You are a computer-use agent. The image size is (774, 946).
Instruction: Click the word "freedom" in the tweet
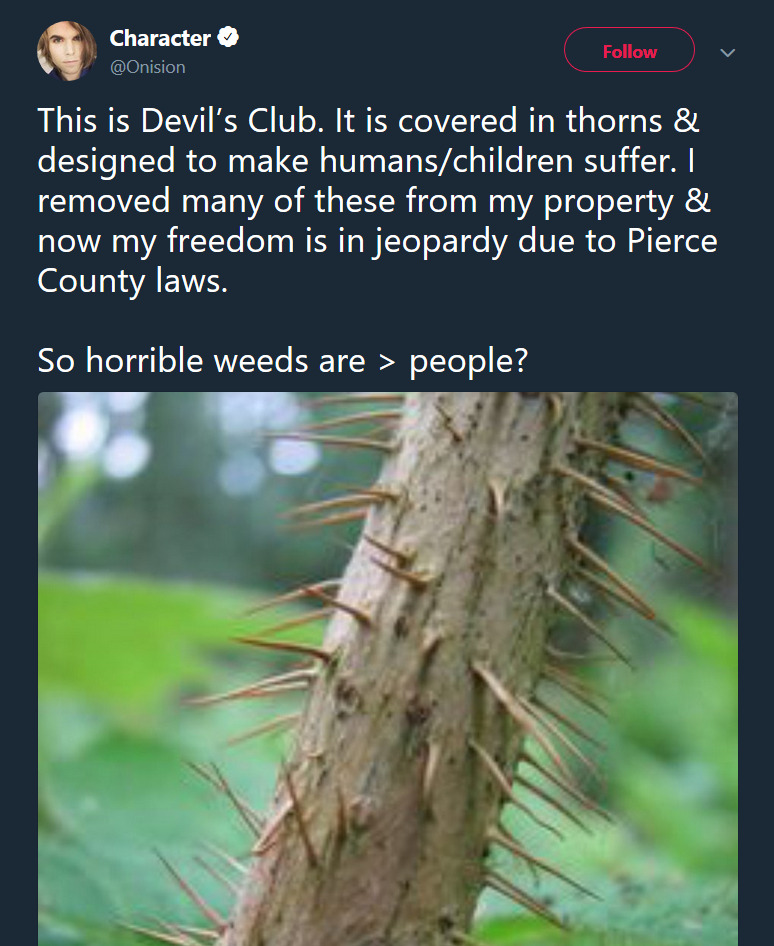point(230,241)
